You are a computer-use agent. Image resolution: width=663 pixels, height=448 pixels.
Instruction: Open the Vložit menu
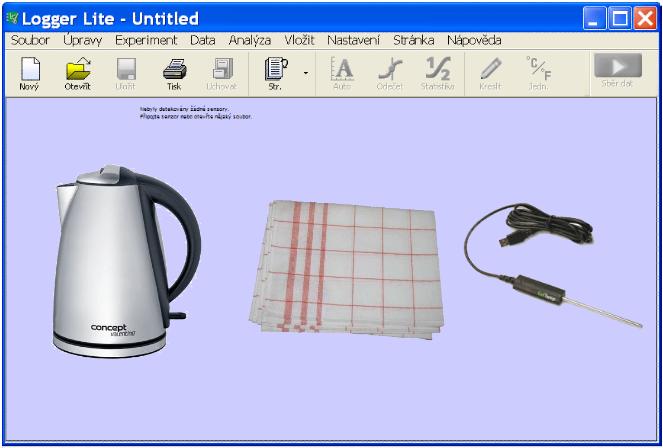tap(299, 41)
